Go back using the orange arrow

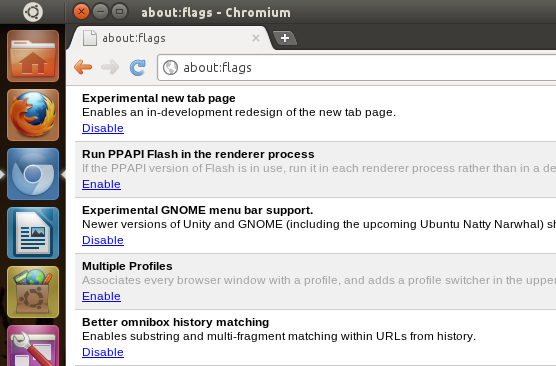[83, 67]
